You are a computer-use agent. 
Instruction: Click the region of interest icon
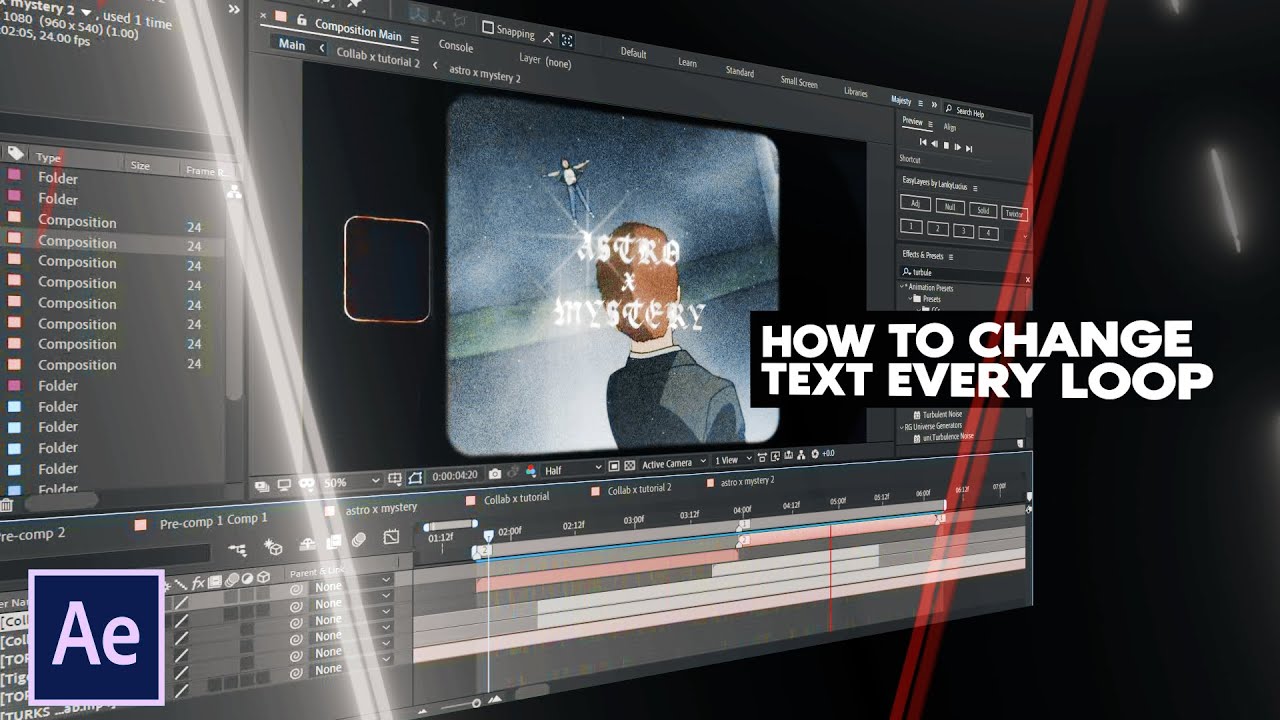pyautogui.click(x=613, y=466)
